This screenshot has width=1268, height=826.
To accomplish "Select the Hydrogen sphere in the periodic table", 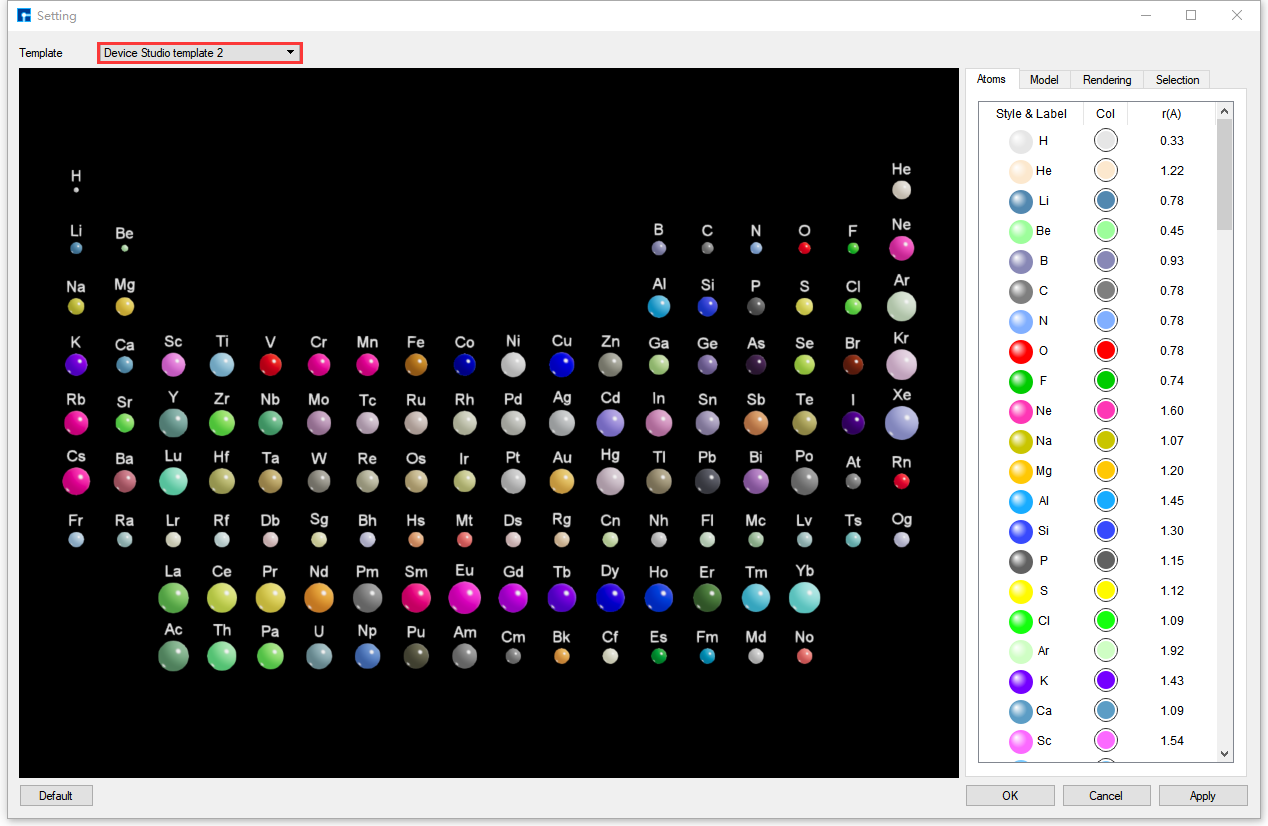I will pyautogui.click(x=76, y=190).
